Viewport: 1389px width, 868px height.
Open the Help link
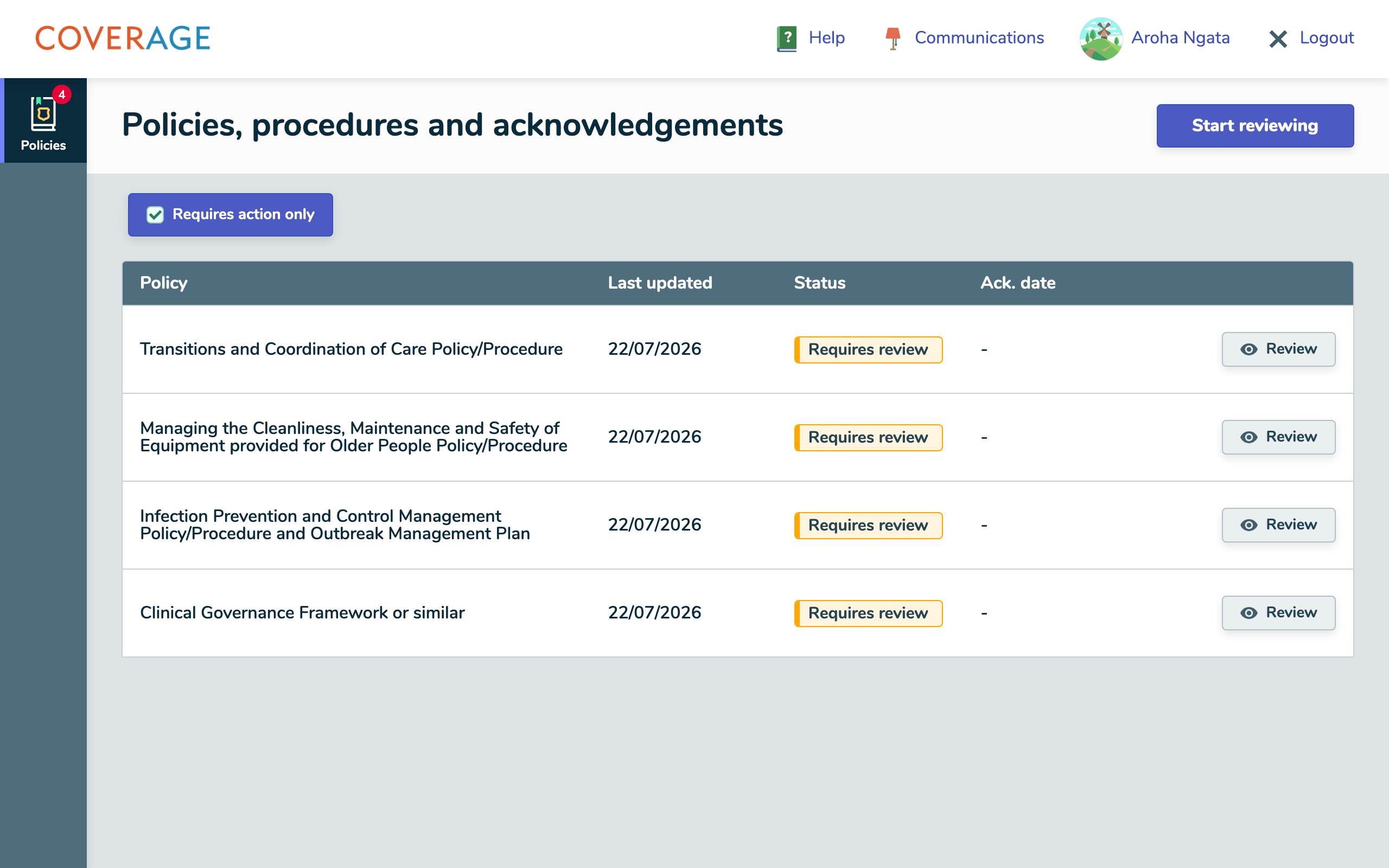(x=826, y=38)
